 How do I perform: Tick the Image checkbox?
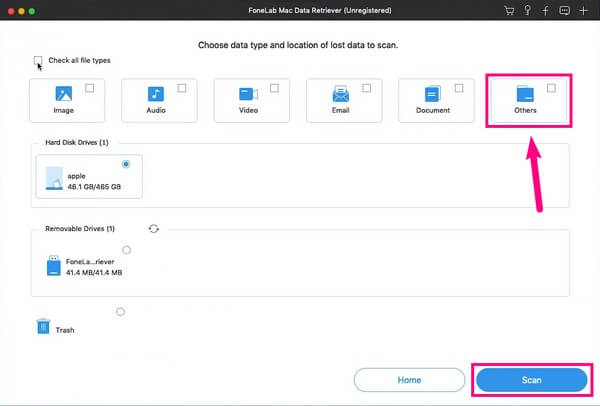(x=90, y=88)
